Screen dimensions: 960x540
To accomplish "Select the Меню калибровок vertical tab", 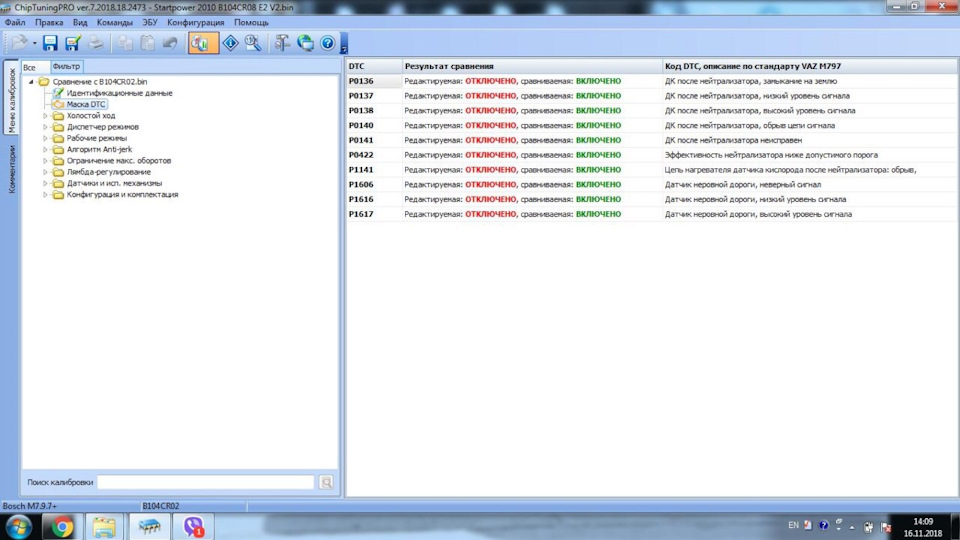I will tap(11, 99).
